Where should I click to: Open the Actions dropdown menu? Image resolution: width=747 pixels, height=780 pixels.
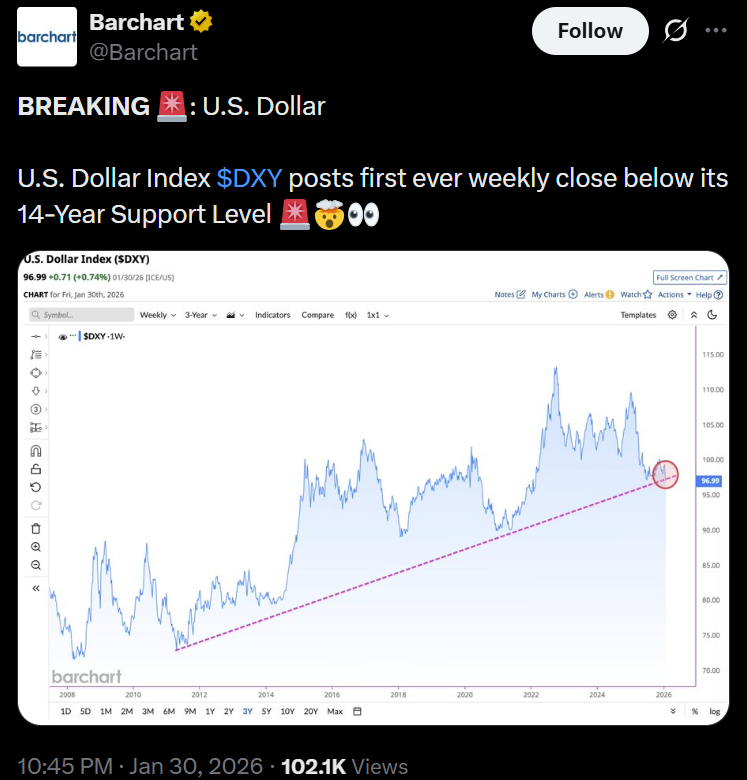[x=675, y=295]
